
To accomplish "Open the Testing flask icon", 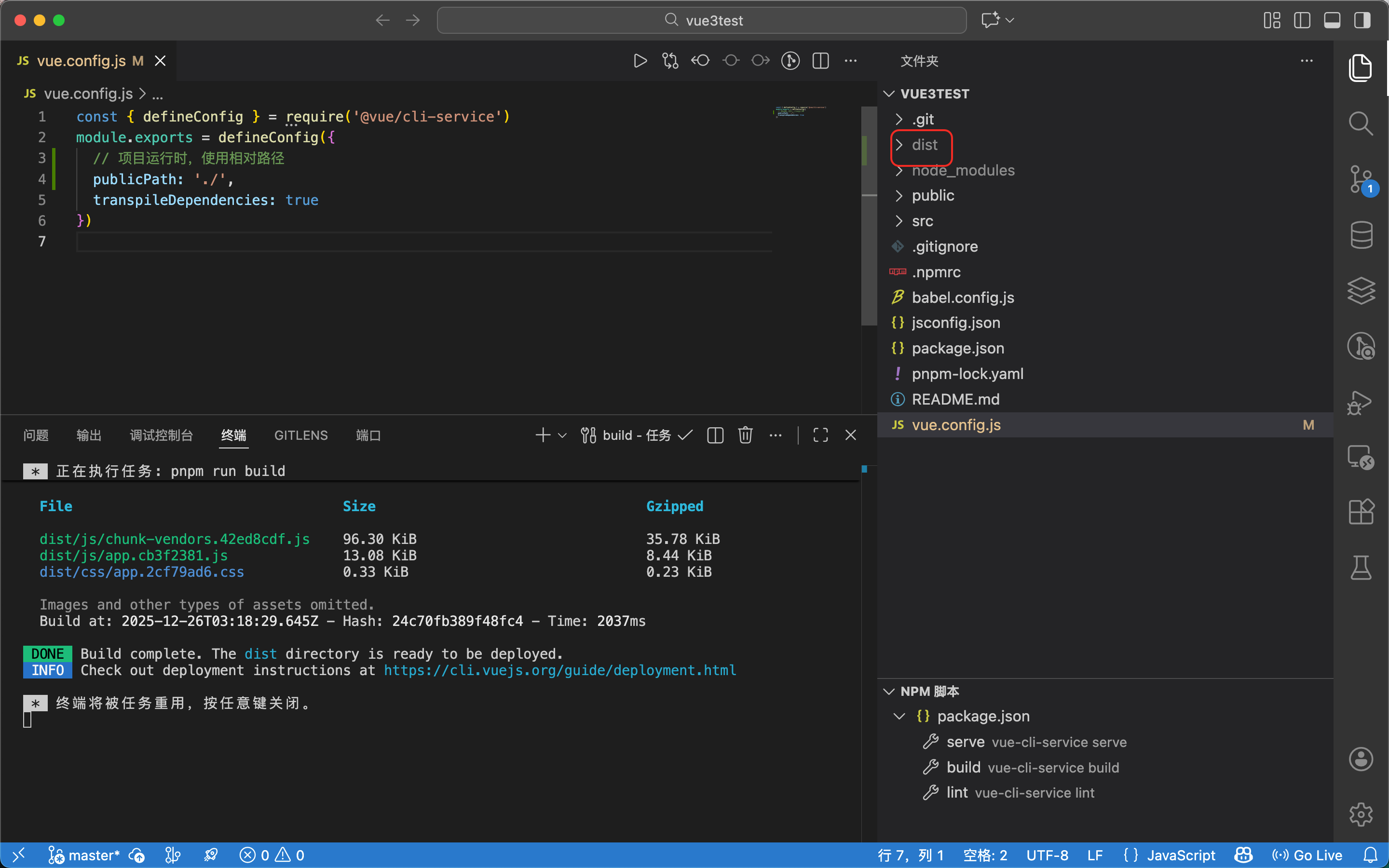I will tap(1360, 567).
